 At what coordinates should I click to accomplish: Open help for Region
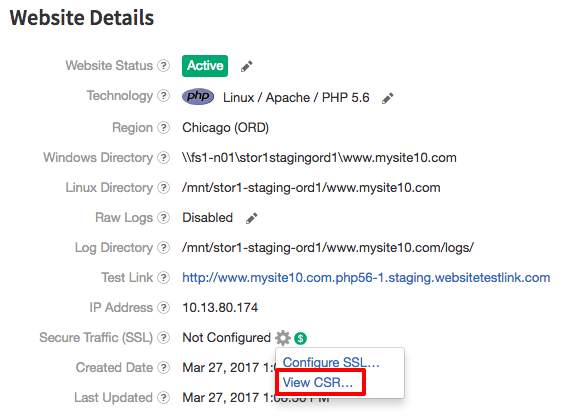coord(164,127)
